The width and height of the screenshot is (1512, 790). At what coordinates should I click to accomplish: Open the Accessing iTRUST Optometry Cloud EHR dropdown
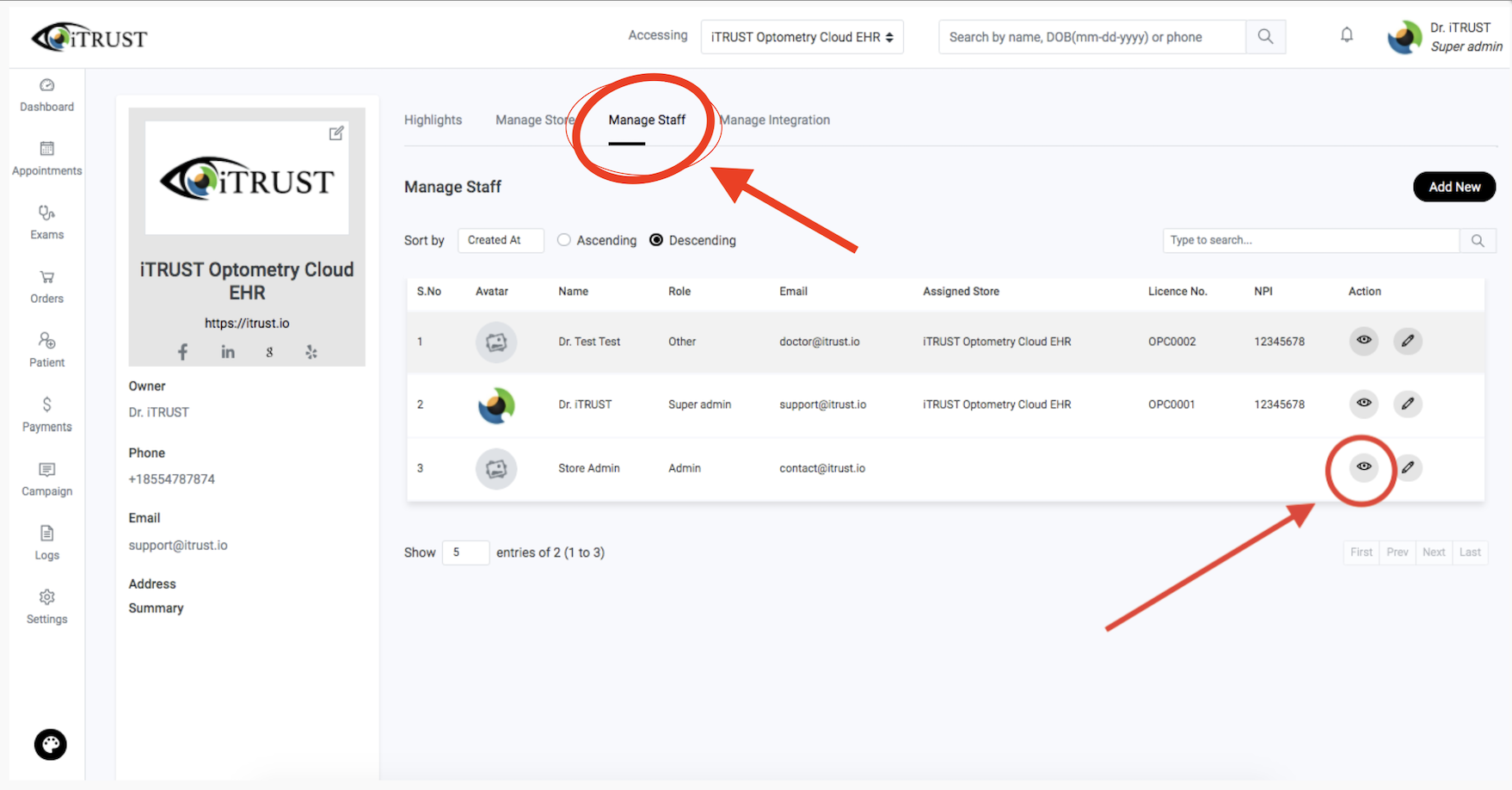(802, 37)
